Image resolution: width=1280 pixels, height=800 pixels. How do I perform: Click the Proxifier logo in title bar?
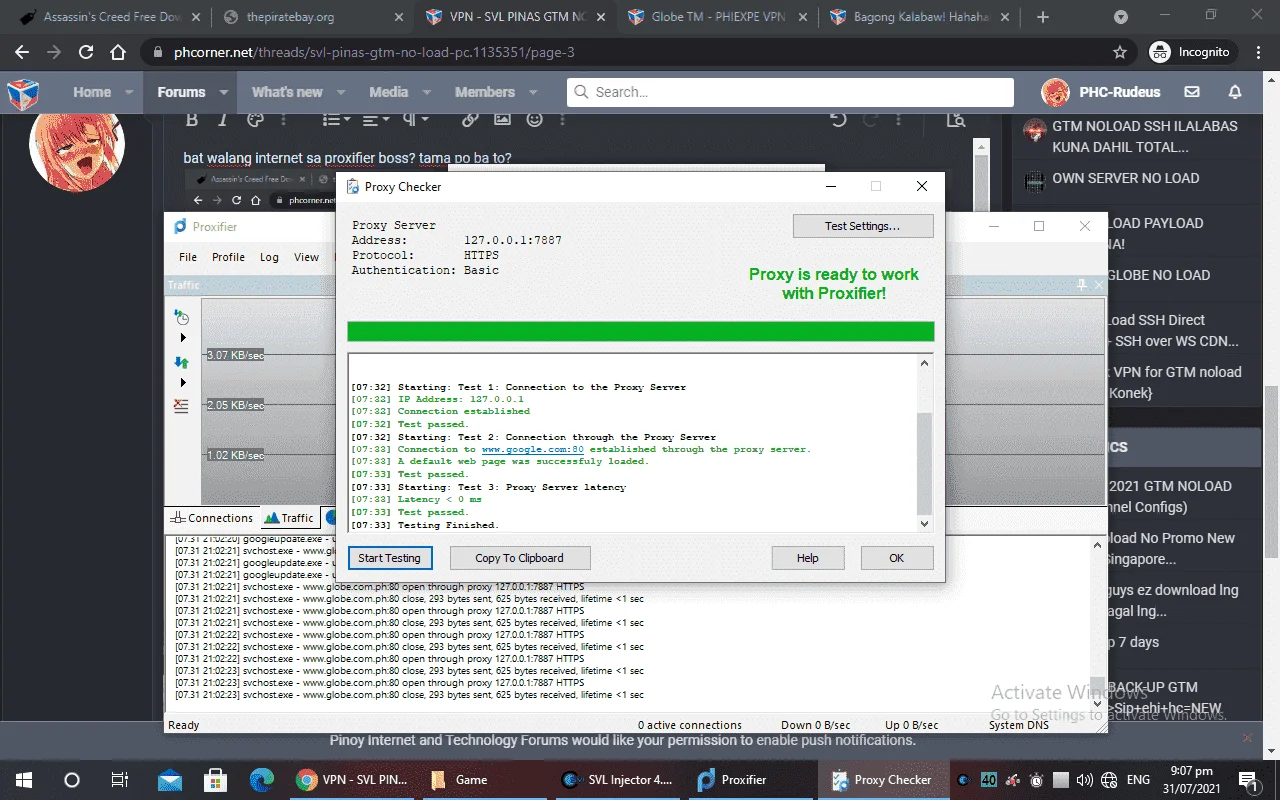tap(180, 227)
